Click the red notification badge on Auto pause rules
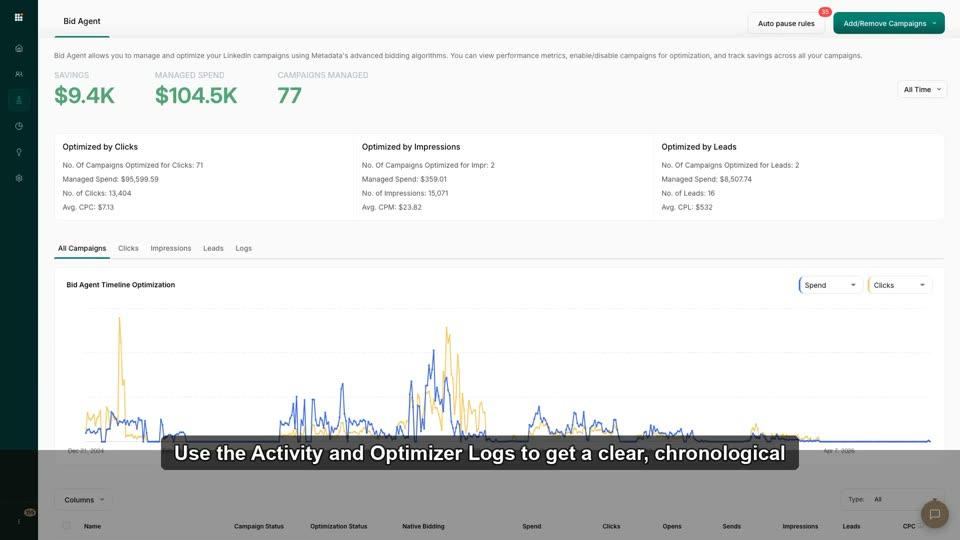960x540 pixels. (x=825, y=12)
